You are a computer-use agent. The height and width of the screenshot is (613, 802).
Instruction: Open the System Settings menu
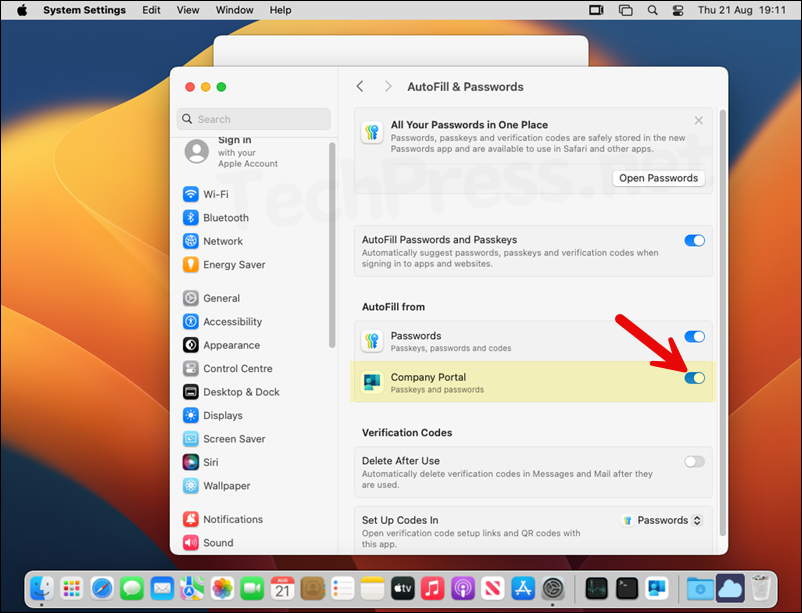coord(84,10)
